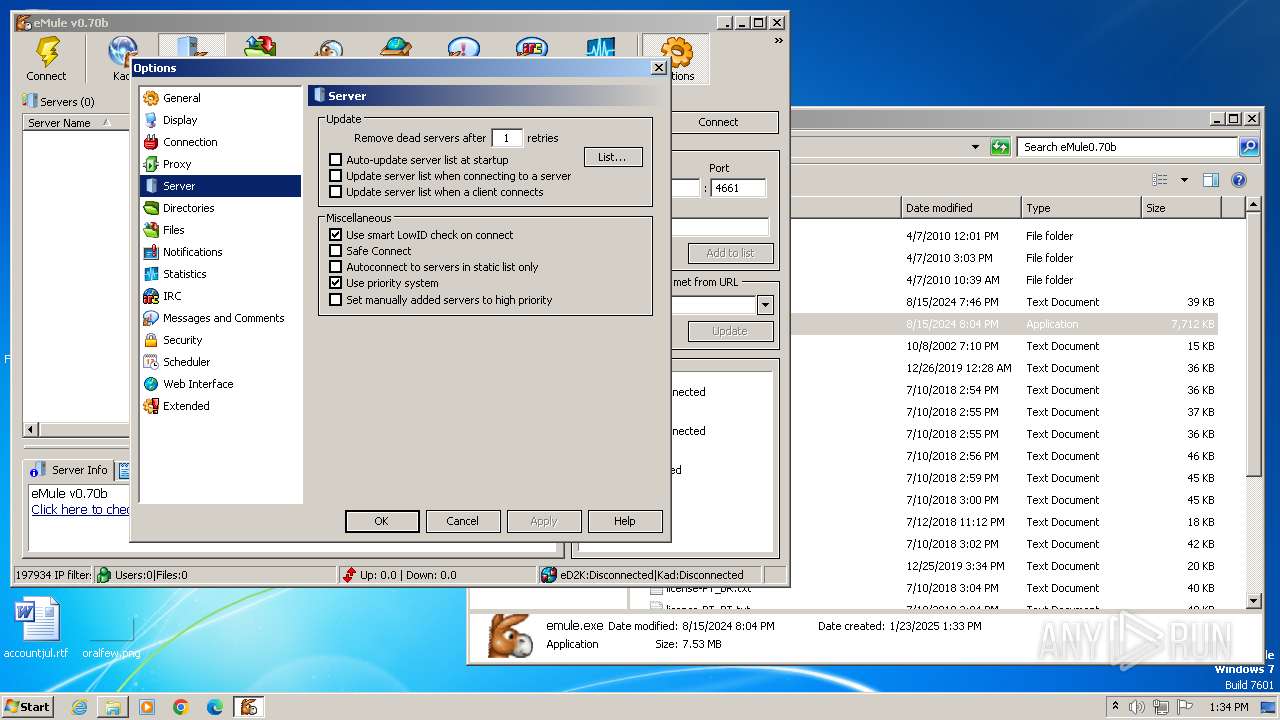Select the accountjul.rtf desktop icon
This screenshot has width=1280, height=720.
click(x=36, y=629)
